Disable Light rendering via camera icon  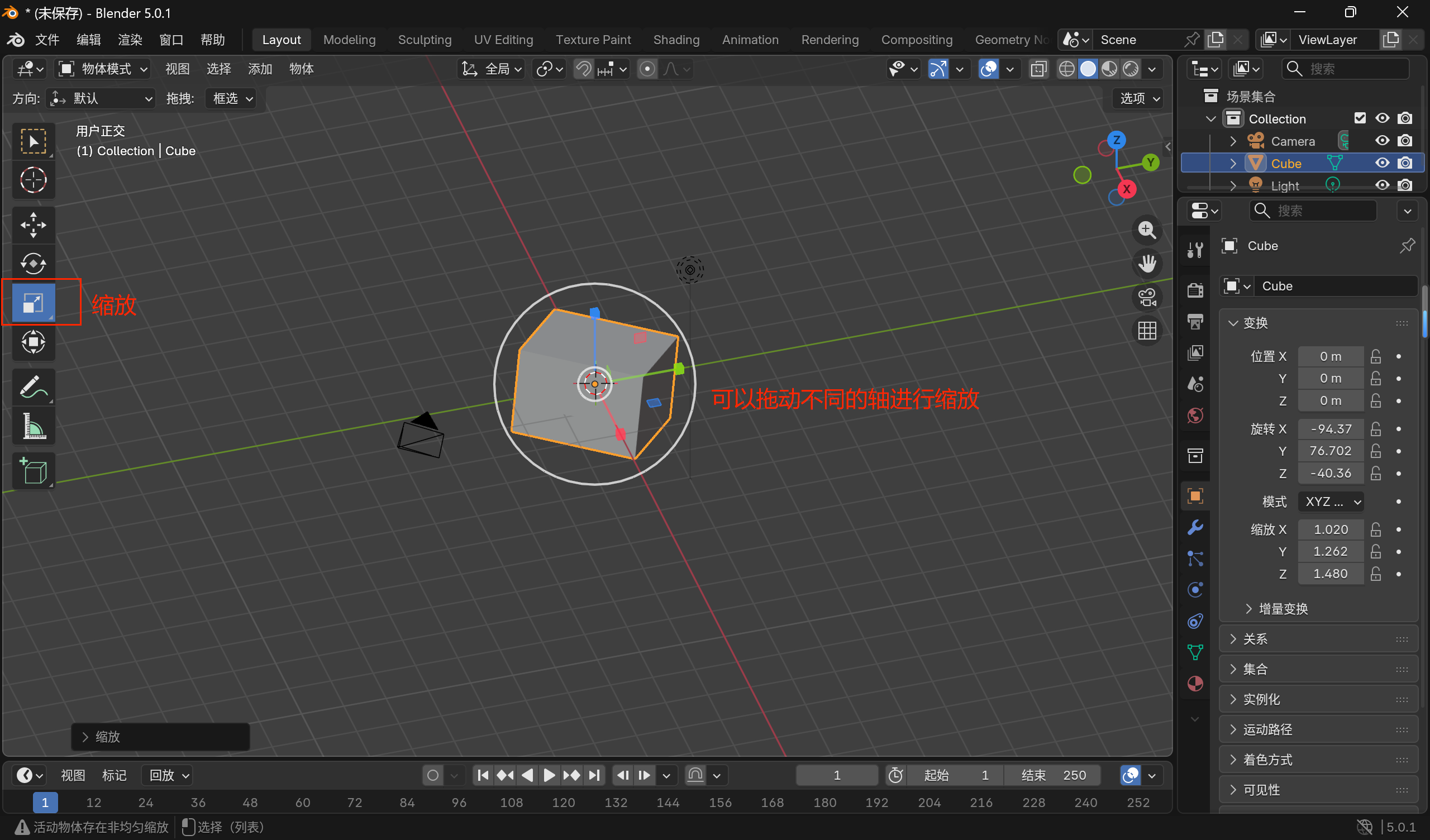click(1405, 185)
